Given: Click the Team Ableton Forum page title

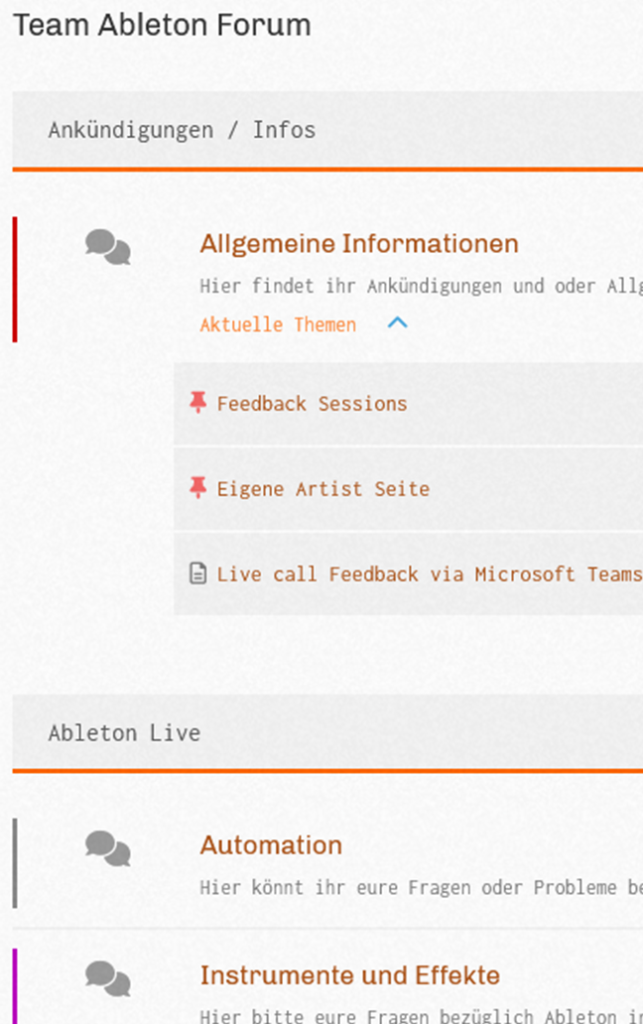Looking at the screenshot, I should tap(162, 25).
